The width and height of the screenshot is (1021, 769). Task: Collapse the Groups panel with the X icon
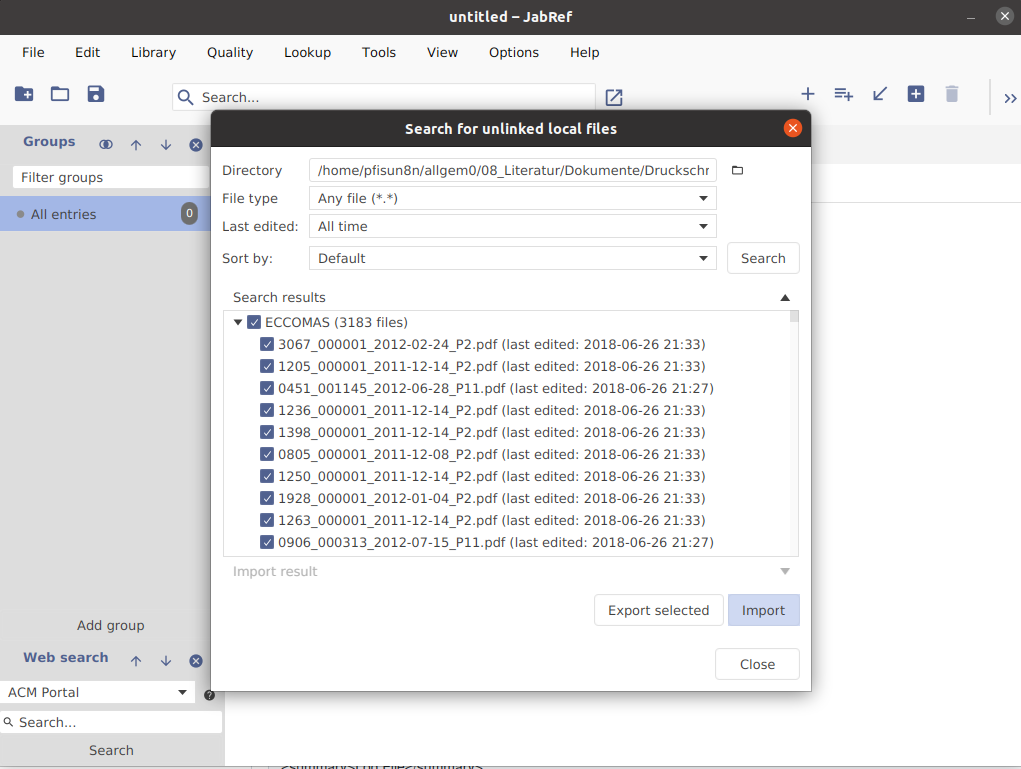tap(196, 144)
